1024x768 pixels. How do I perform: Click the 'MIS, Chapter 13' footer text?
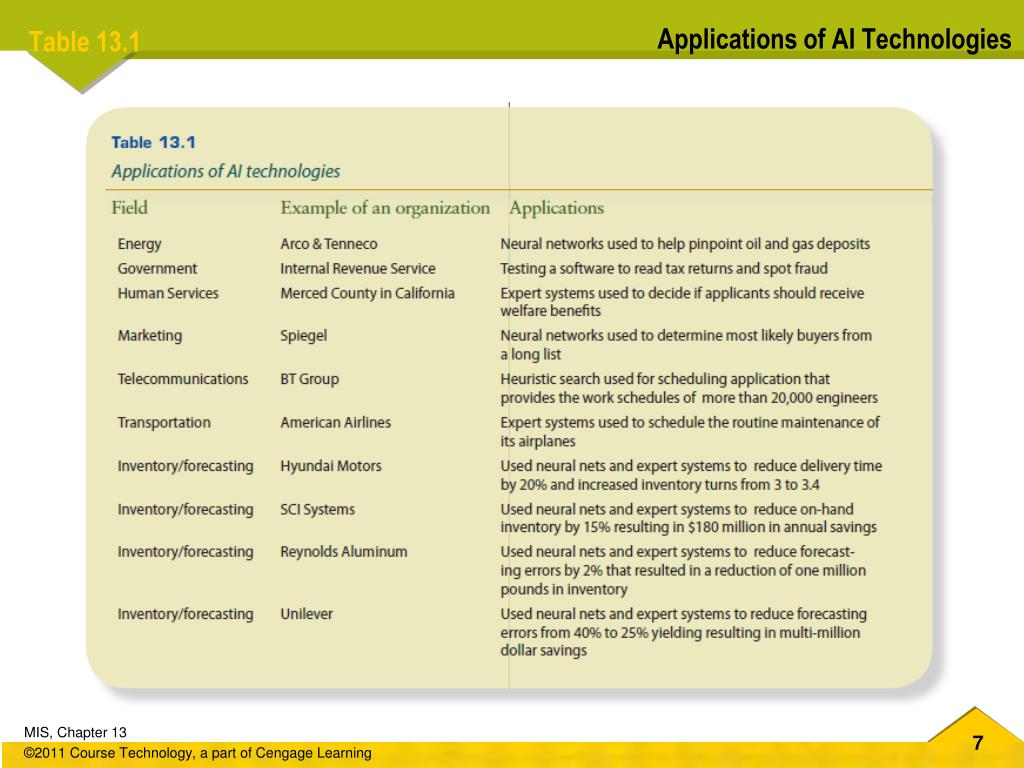pos(75,732)
